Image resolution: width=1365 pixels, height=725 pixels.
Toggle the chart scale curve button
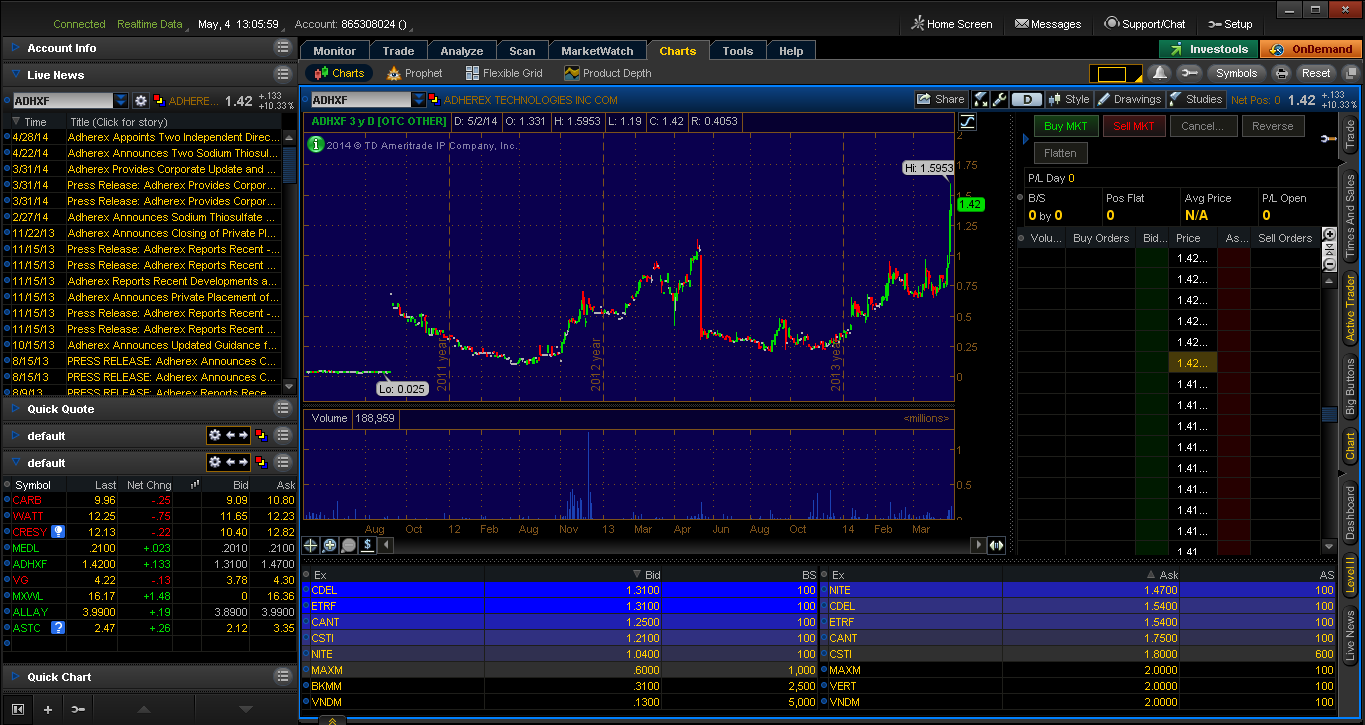pyautogui.click(x=967, y=122)
